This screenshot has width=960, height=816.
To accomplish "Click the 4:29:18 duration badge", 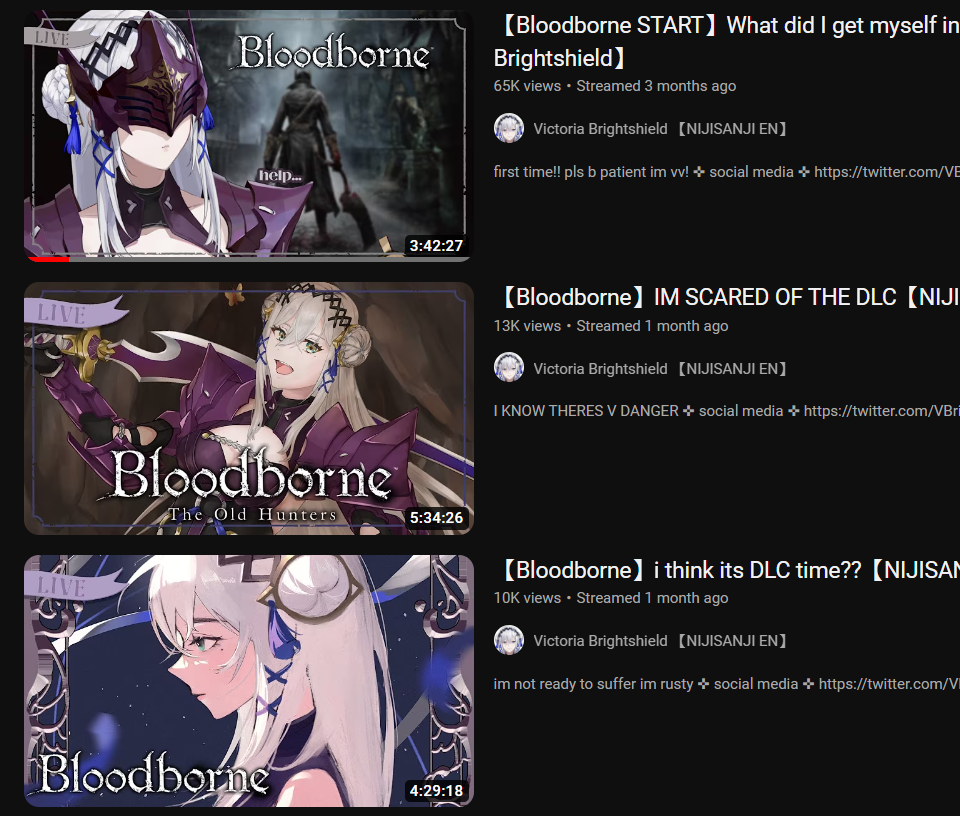I will click(436, 790).
